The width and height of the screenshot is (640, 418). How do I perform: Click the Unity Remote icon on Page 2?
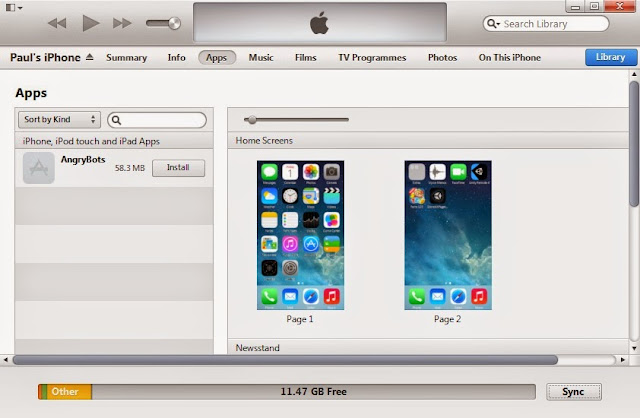479,172
